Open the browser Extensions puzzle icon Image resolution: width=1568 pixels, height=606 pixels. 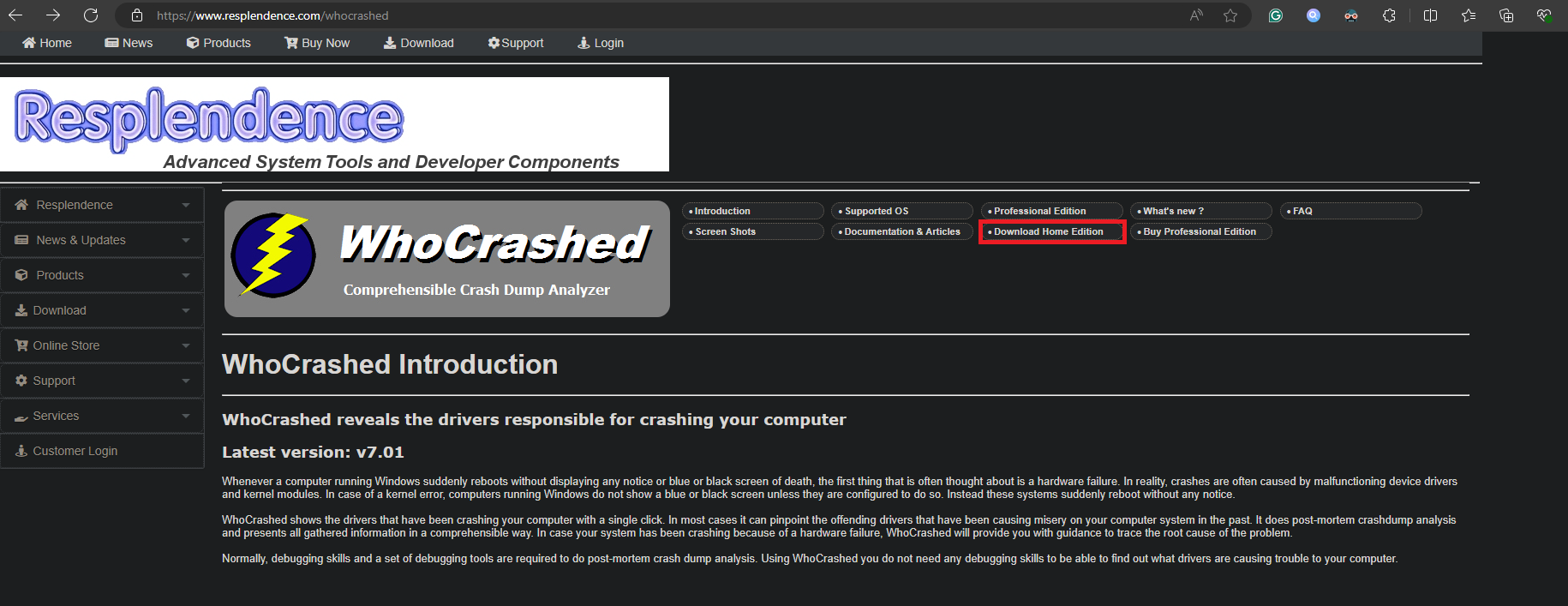click(x=1389, y=15)
